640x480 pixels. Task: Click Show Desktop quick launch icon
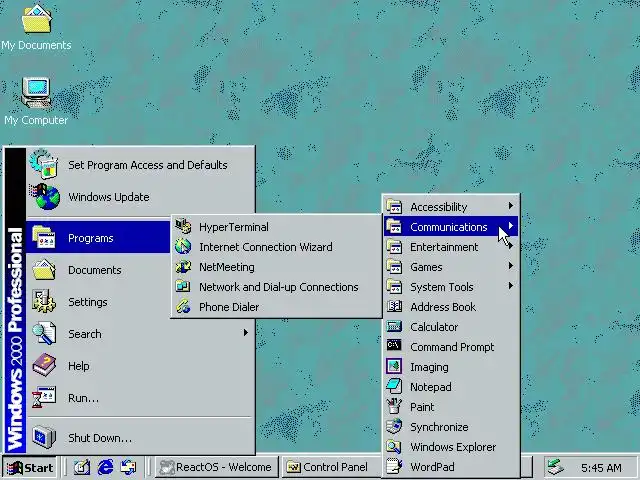click(82, 467)
